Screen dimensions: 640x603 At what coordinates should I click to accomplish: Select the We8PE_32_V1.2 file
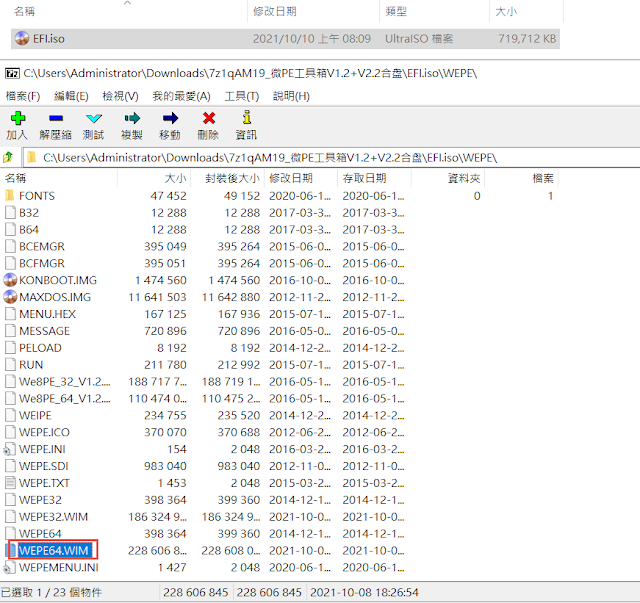click(x=64, y=382)
